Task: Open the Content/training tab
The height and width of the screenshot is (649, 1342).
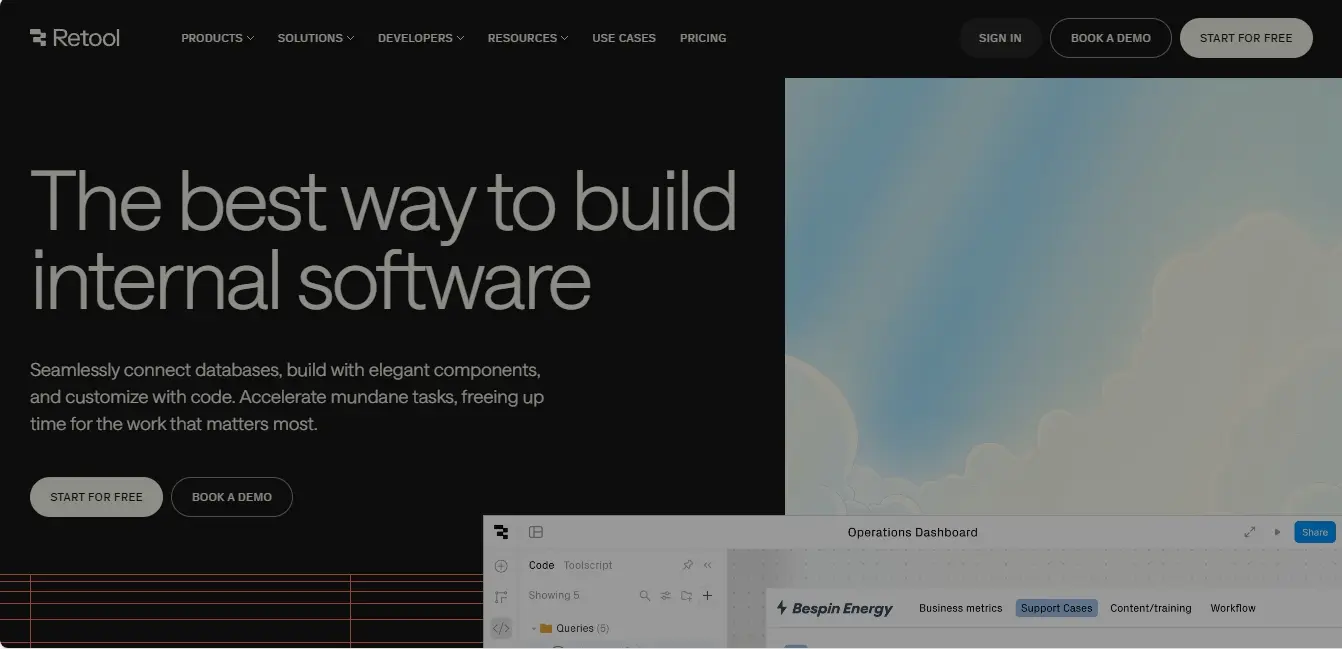Action: [x=1150, y=608]
